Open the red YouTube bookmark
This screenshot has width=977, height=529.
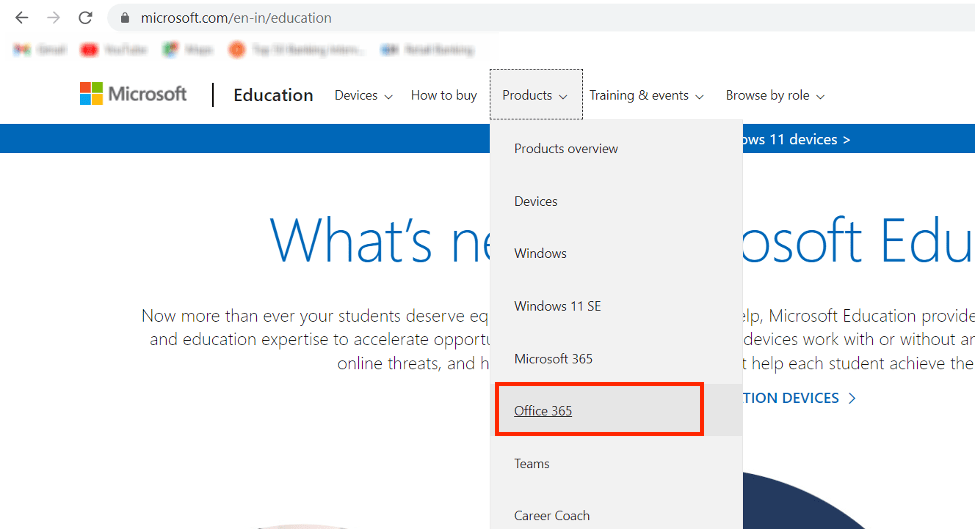(113, 50)
